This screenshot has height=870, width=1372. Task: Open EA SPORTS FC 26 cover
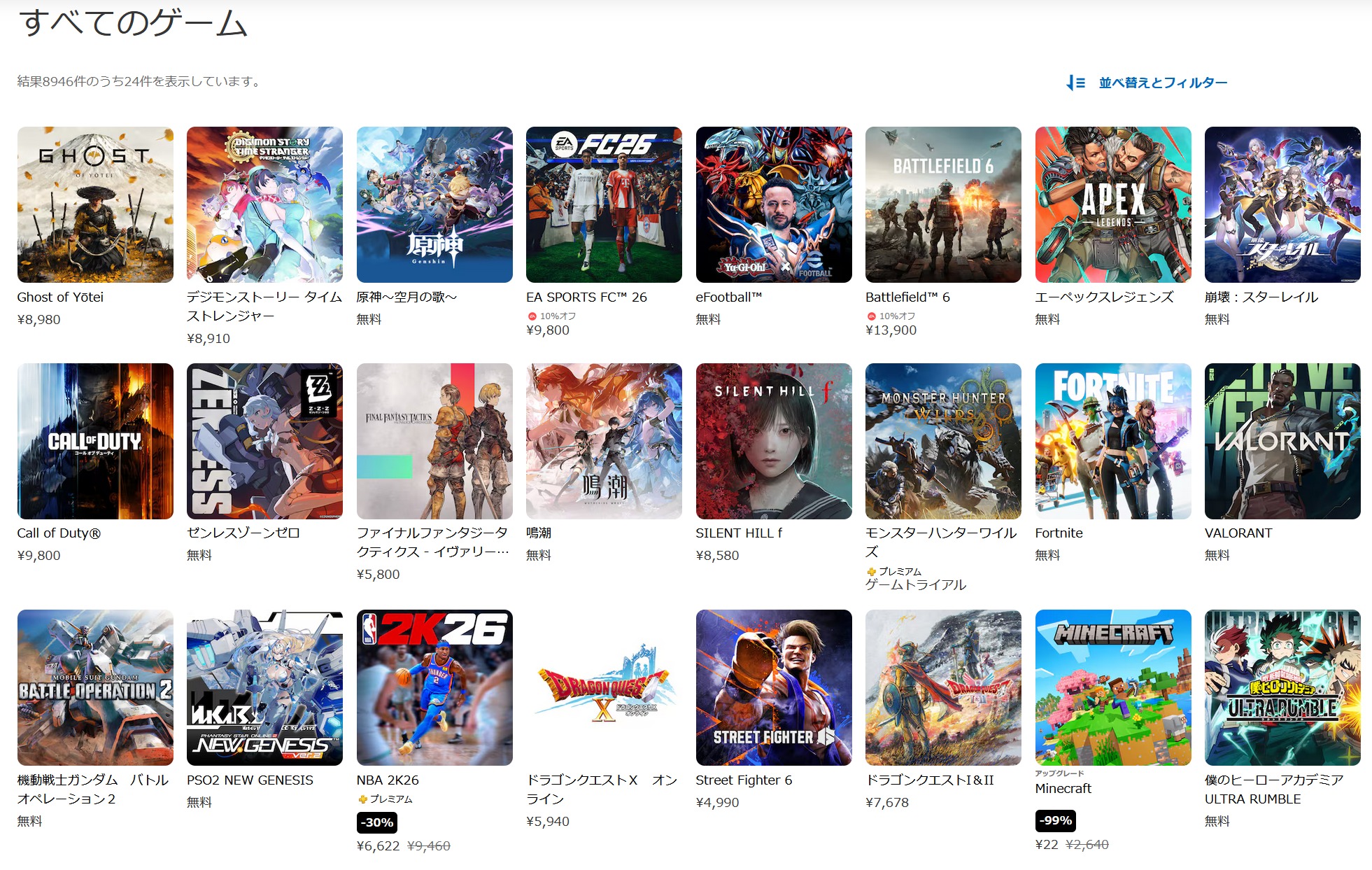pos(604,204)
